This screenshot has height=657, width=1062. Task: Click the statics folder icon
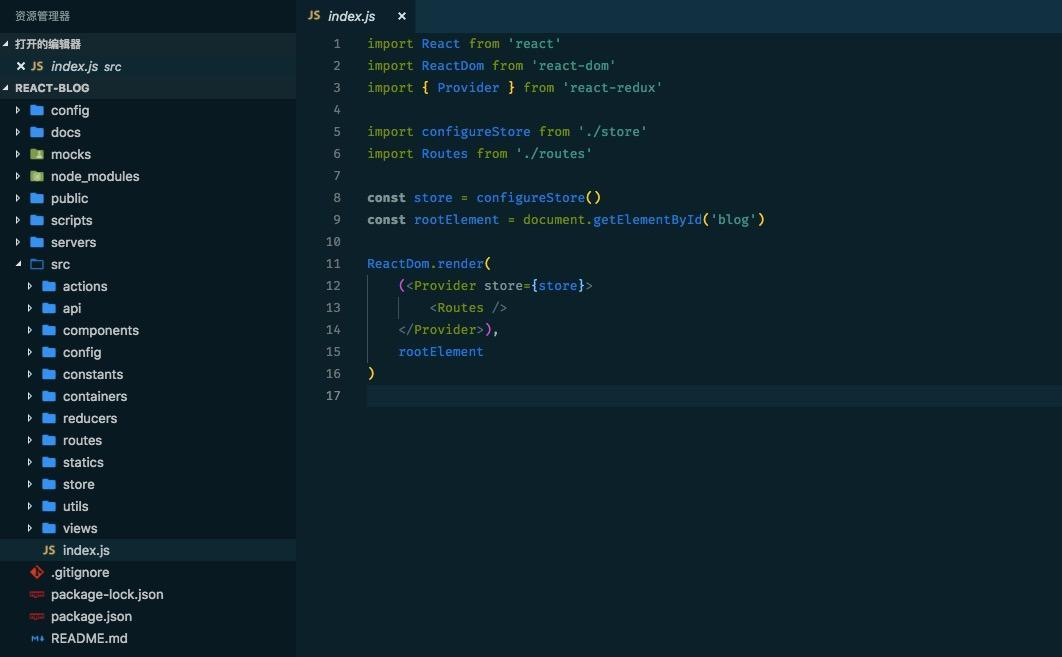point(49,462)
